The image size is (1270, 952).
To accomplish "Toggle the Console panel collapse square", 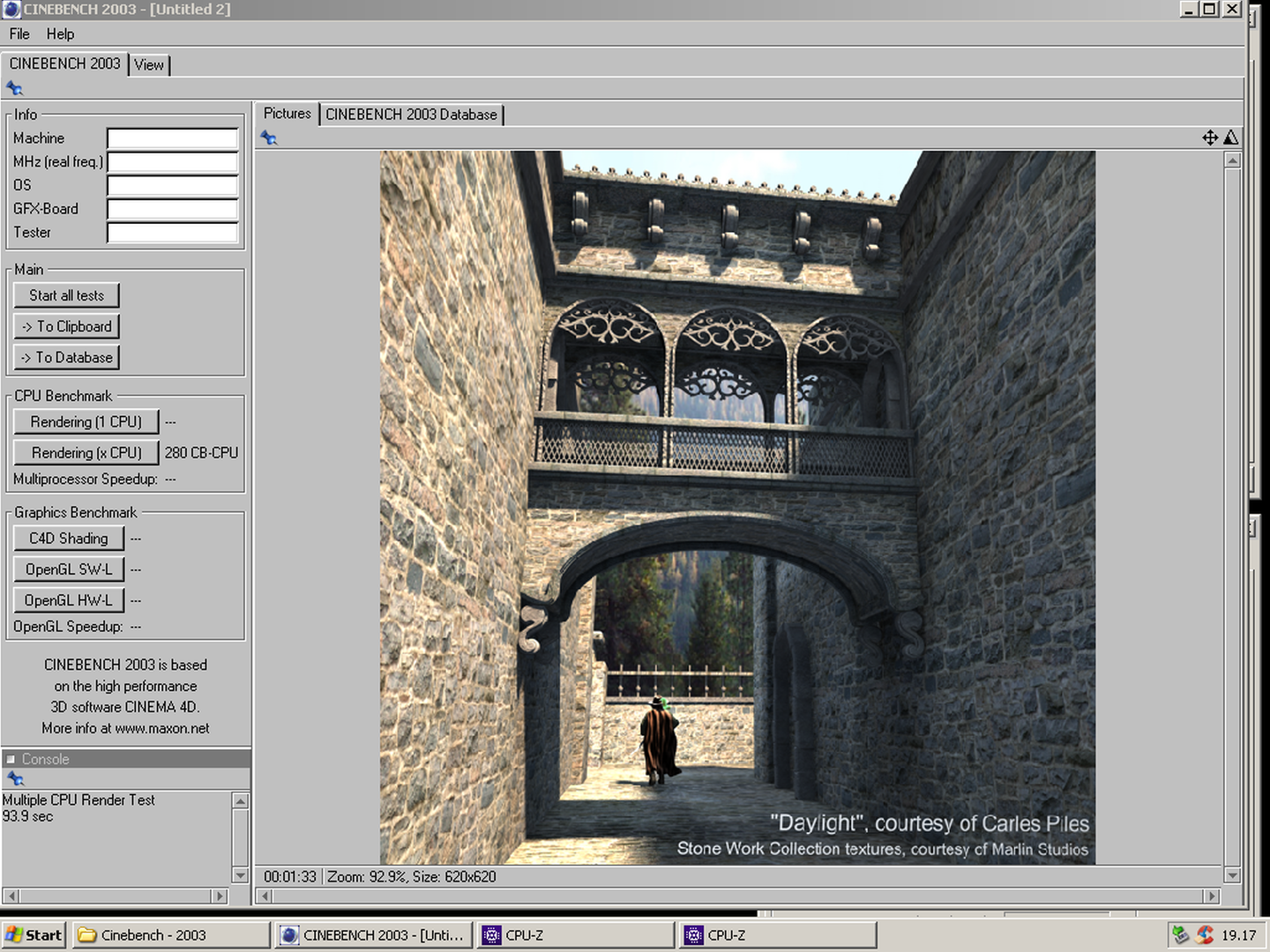I will click(x=11, y=759).
